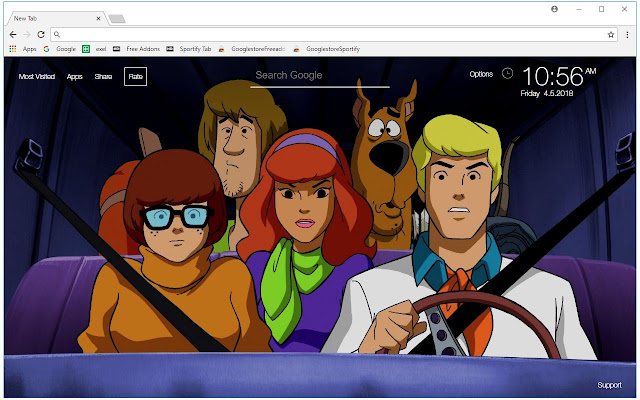Click the Support link

pos(609,385)
